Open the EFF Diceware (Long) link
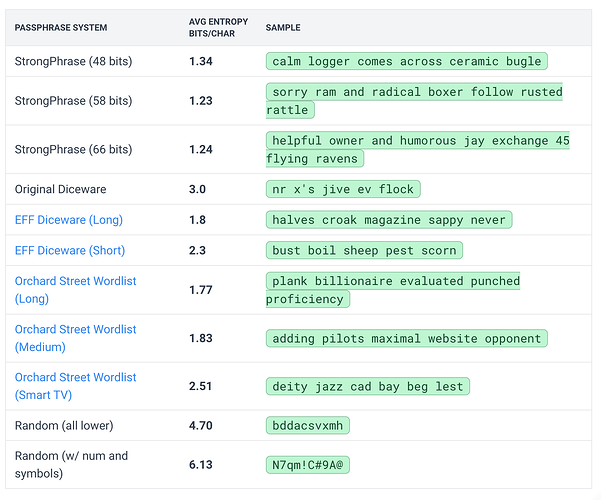Image resolution: width=601 pixels, height=500 pixels. click(69, 220)
